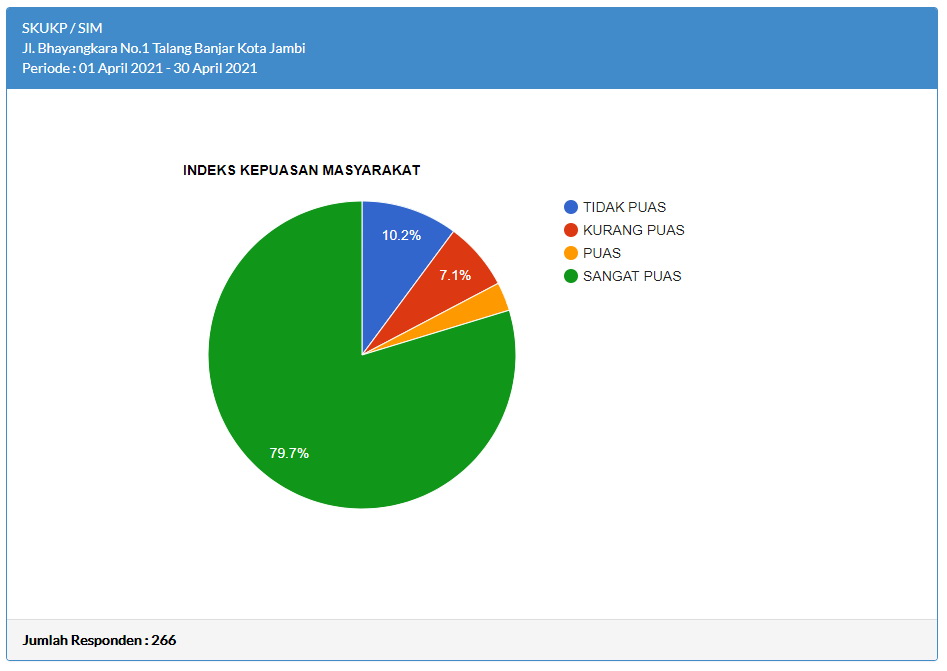Viewport: 947px width, 671px height.
Task: Select the PUAS legend text label
Action: tap(602, 253)
